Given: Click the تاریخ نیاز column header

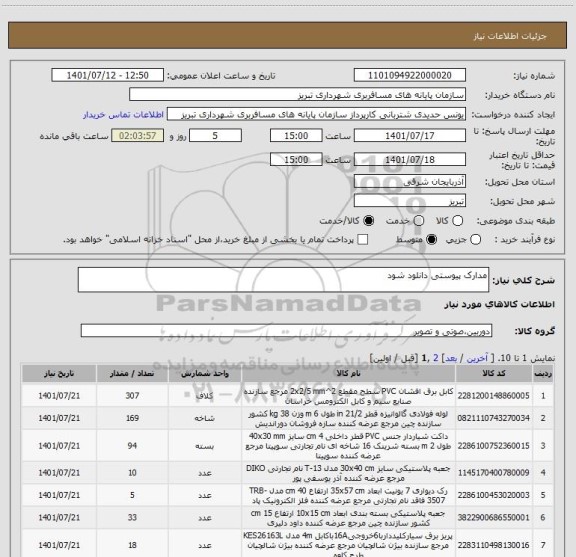Looking at the screenshot, I should 59,374.
